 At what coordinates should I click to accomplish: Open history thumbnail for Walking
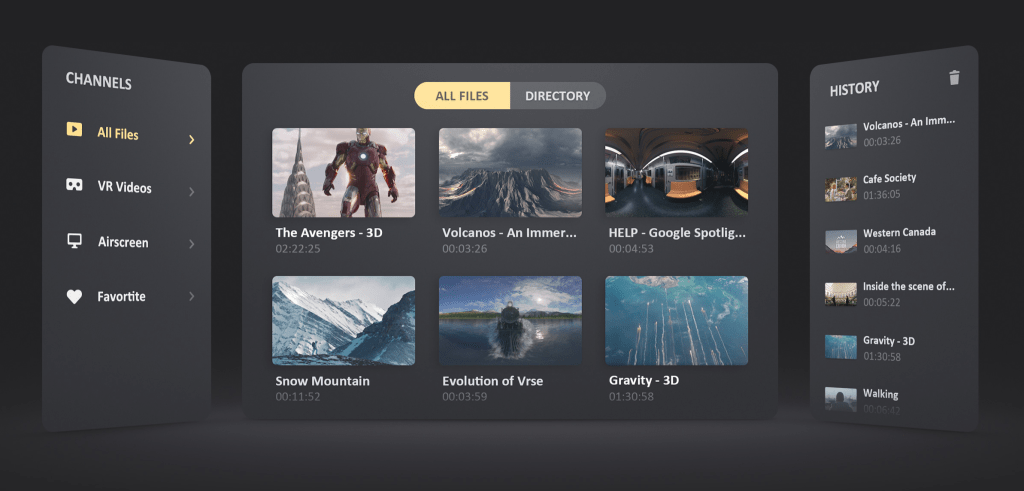pyautogui.click(x=840, y=399)
